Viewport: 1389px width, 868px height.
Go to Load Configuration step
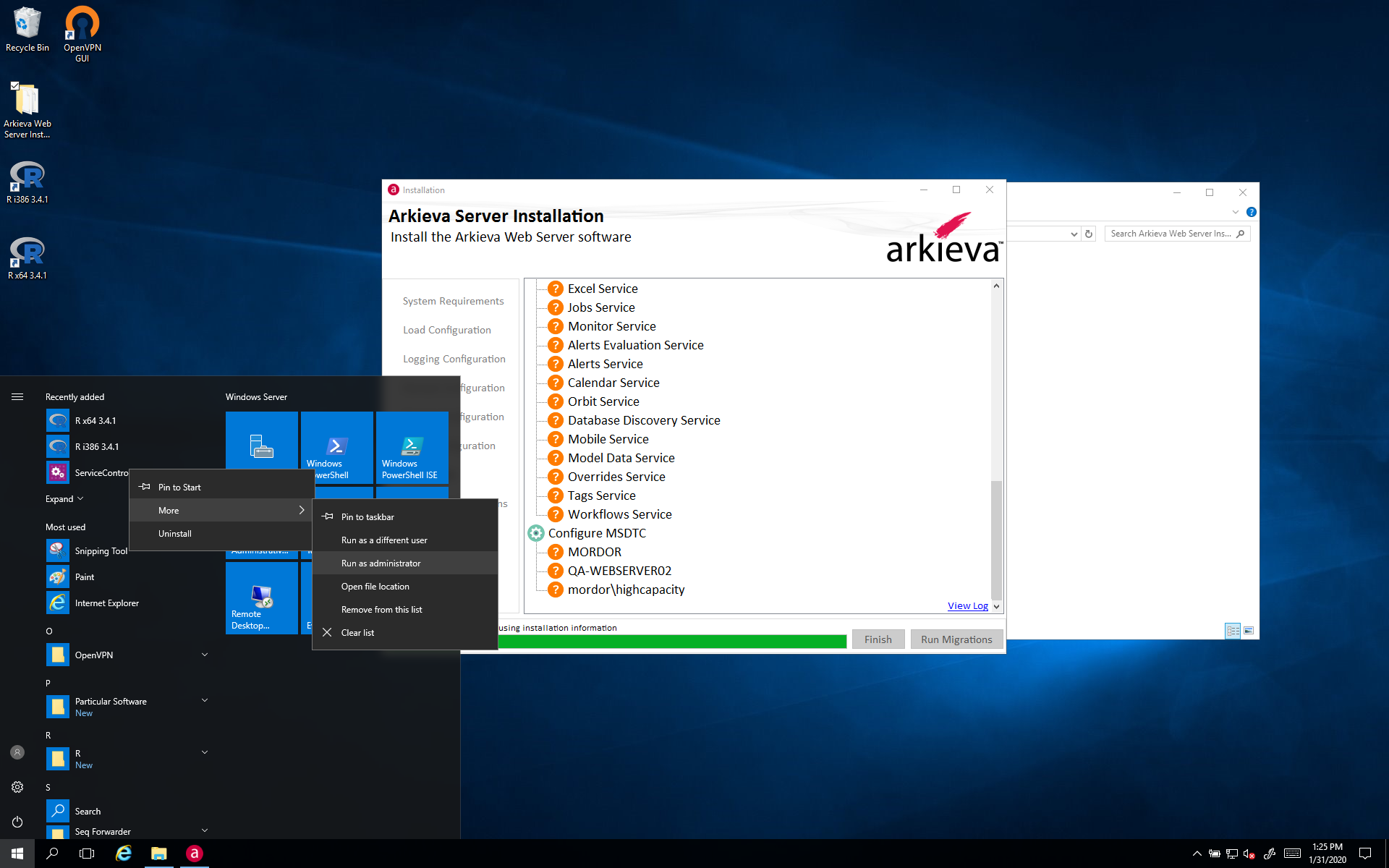click(446, 330)
